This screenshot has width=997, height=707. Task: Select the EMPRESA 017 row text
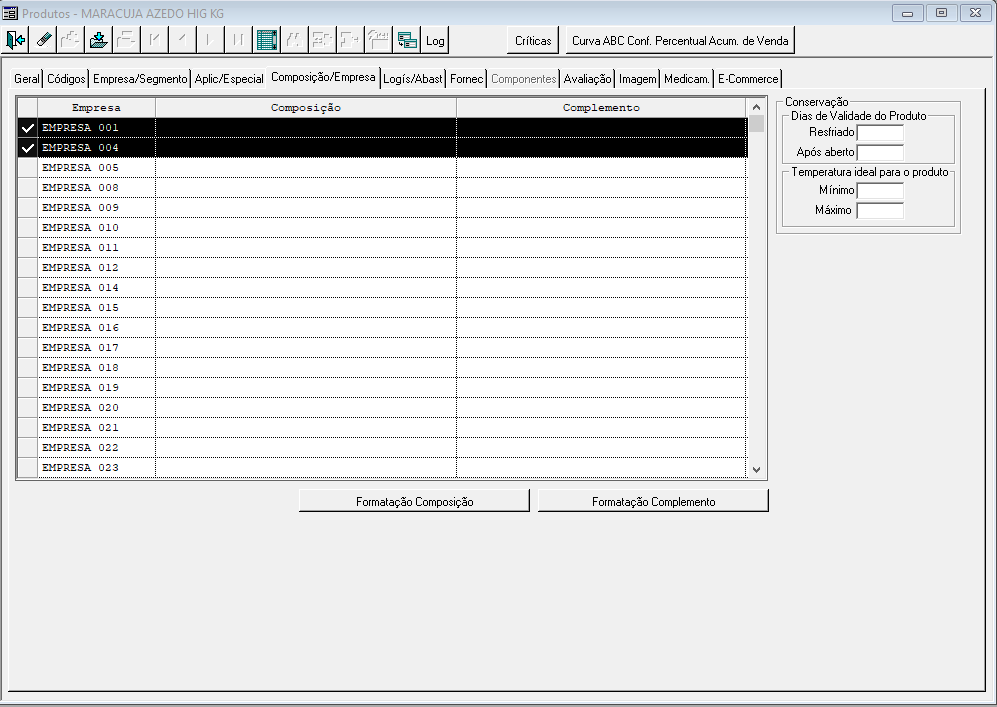(x=80, y=348)
